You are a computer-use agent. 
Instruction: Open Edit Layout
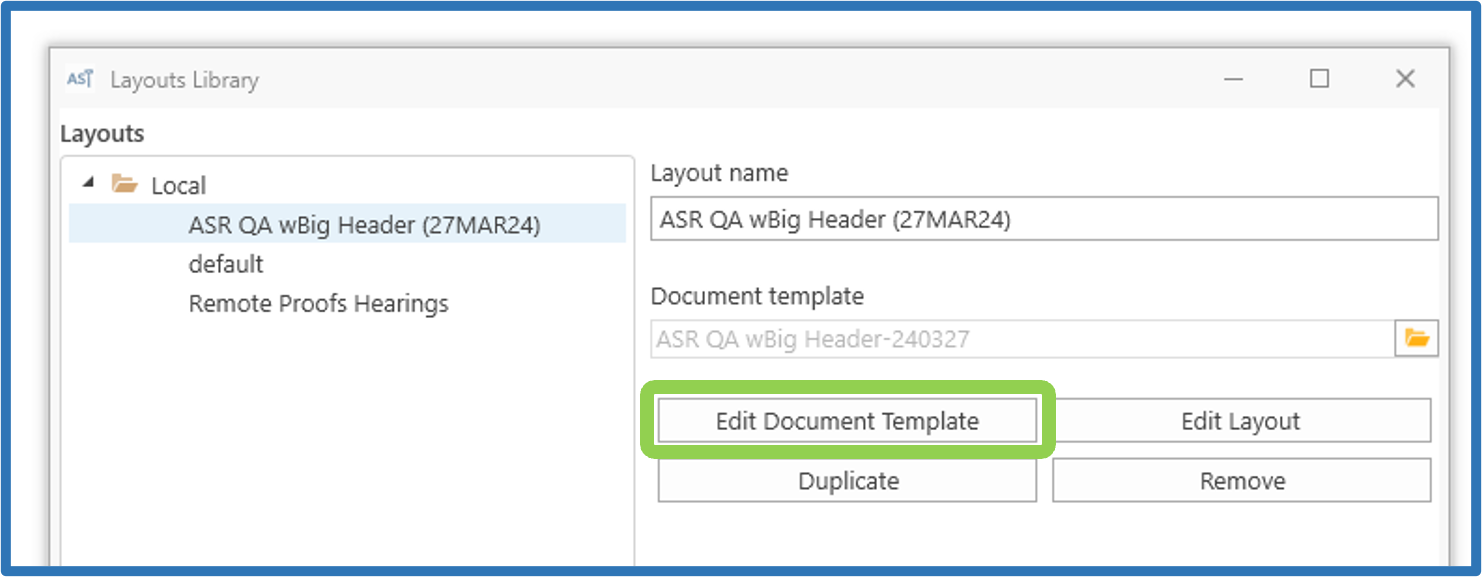[x=1241, y=421]
